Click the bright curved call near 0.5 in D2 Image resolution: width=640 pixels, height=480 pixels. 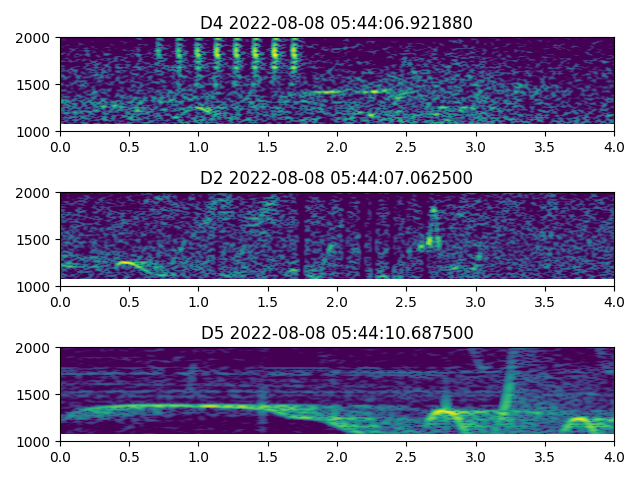click(x=127, y=264)
